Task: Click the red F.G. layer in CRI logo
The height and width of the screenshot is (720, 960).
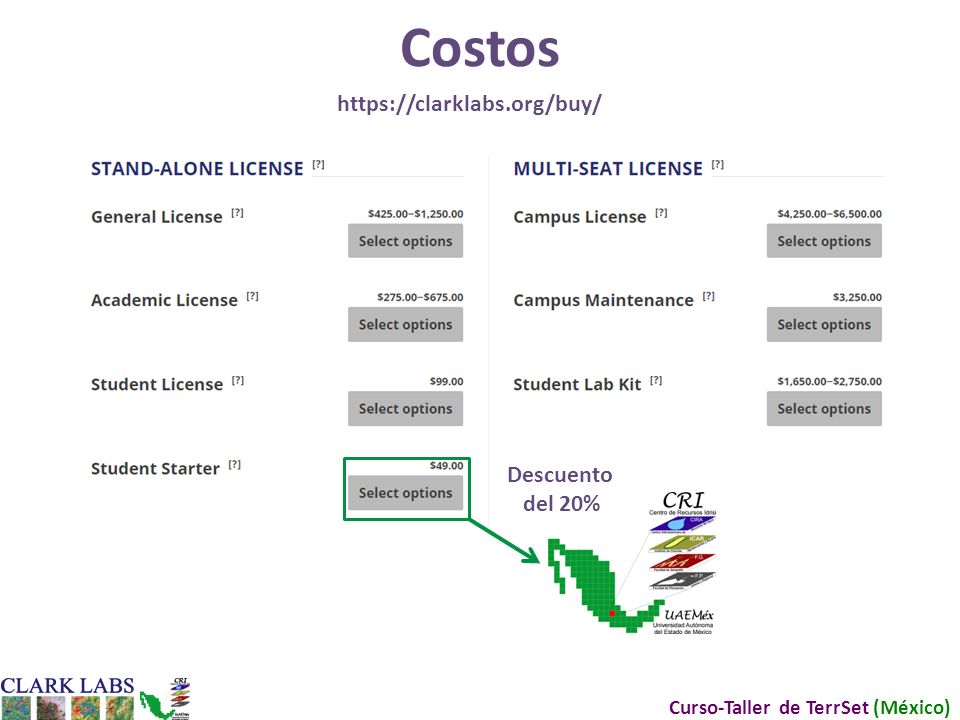Action: point(682,561)
